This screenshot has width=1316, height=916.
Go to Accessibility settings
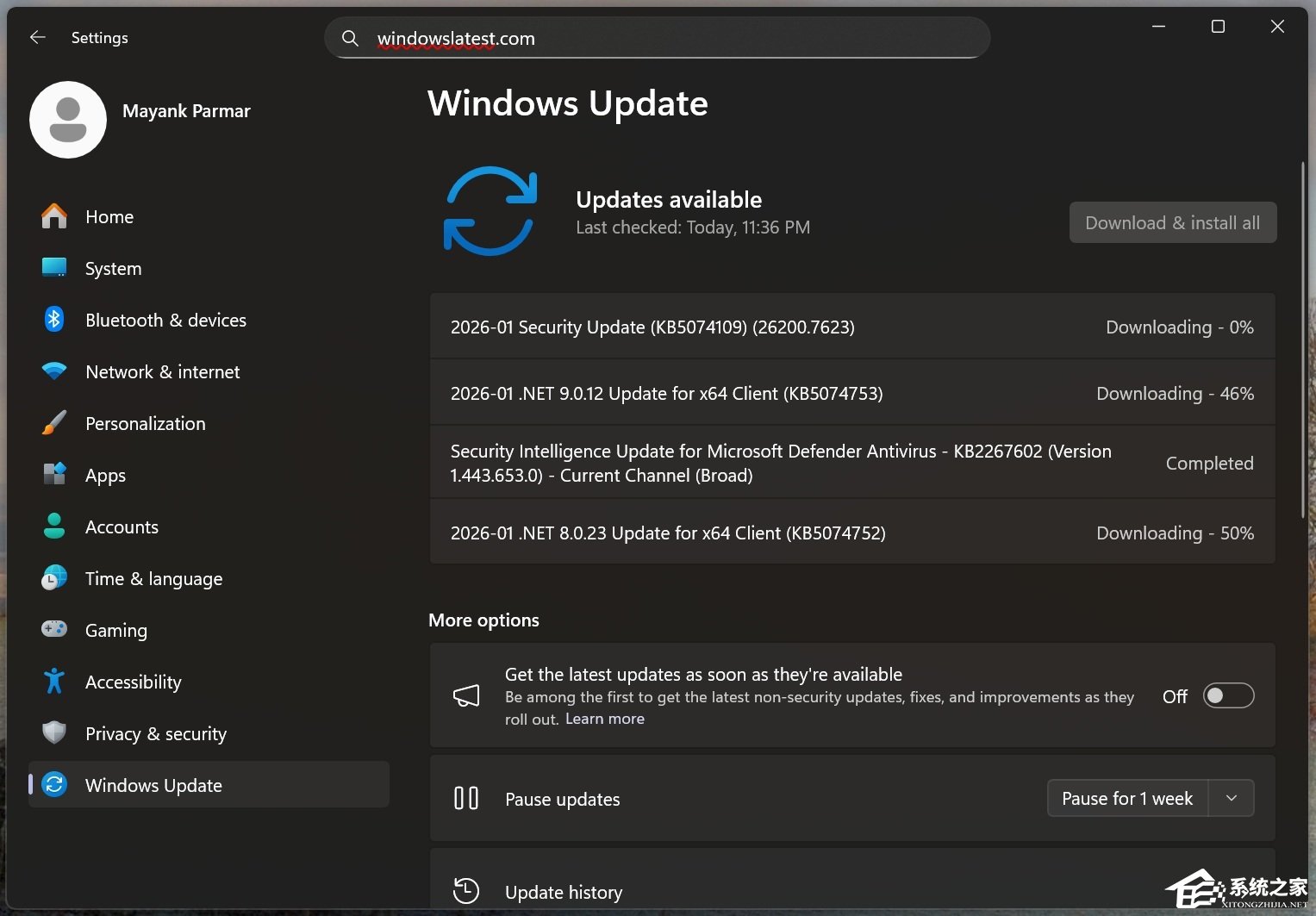(x=209, y=682)
